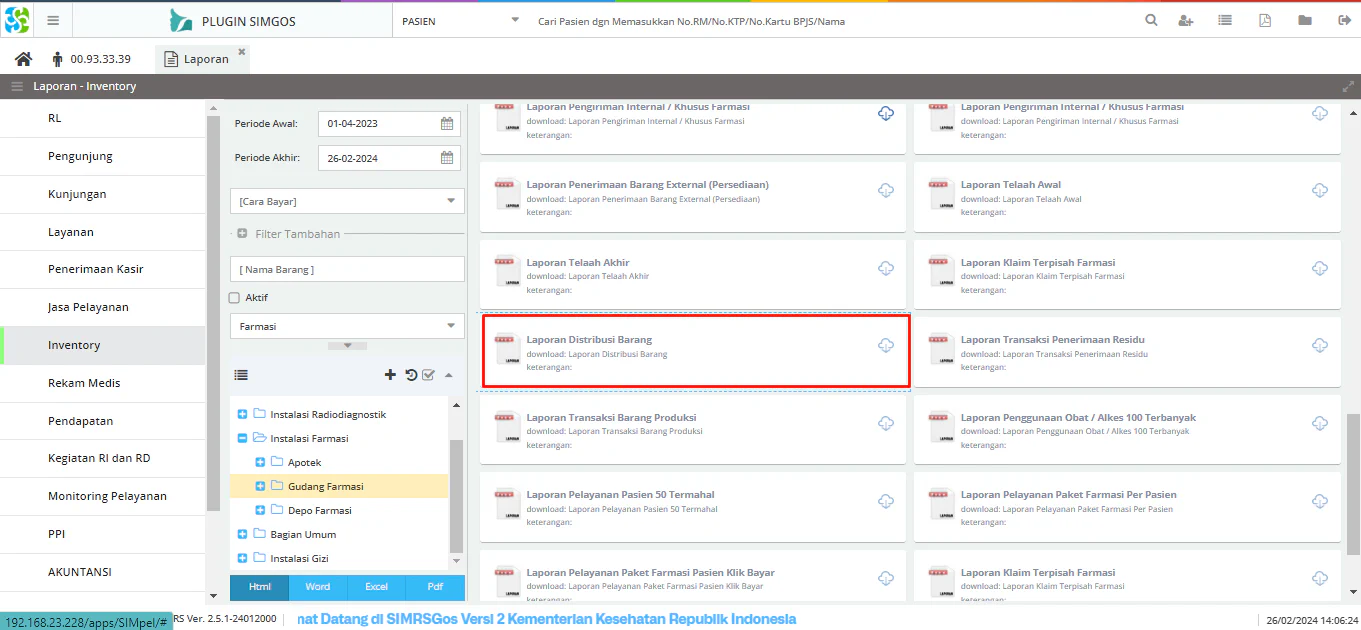The width and height of the screenshot is (1361, 630).
Task: Click the add patient user-plus icon
Action: click(1186, 20)
